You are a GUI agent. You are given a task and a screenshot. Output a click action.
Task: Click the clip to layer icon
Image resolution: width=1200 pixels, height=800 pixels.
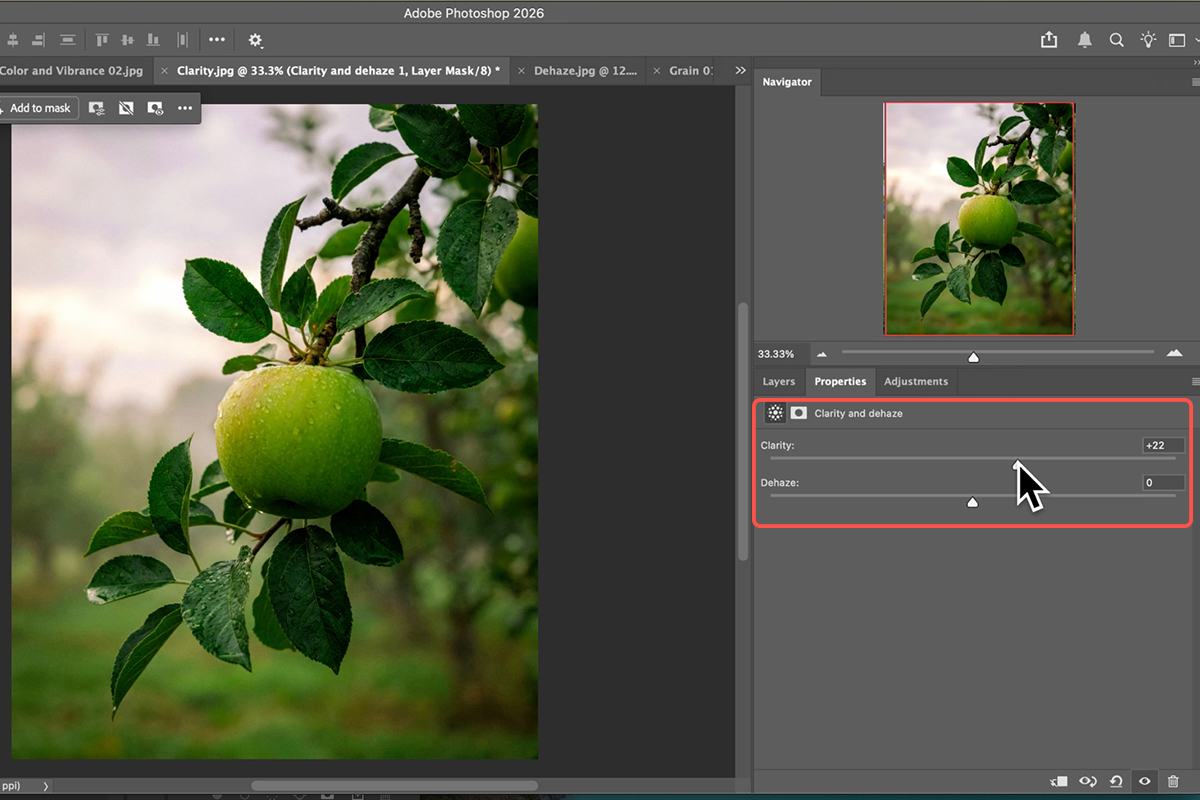[x=1059, y=781]
